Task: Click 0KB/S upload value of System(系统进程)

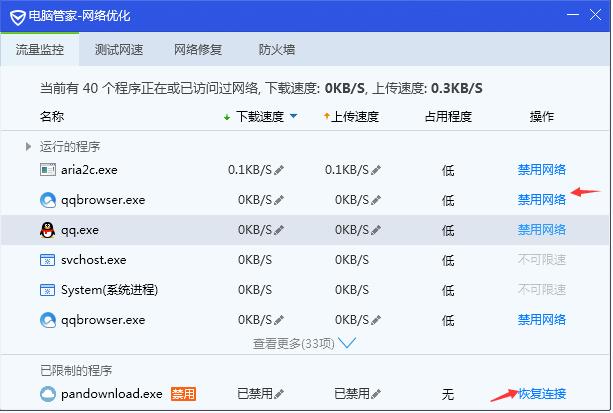Action: tap(352, 290)
